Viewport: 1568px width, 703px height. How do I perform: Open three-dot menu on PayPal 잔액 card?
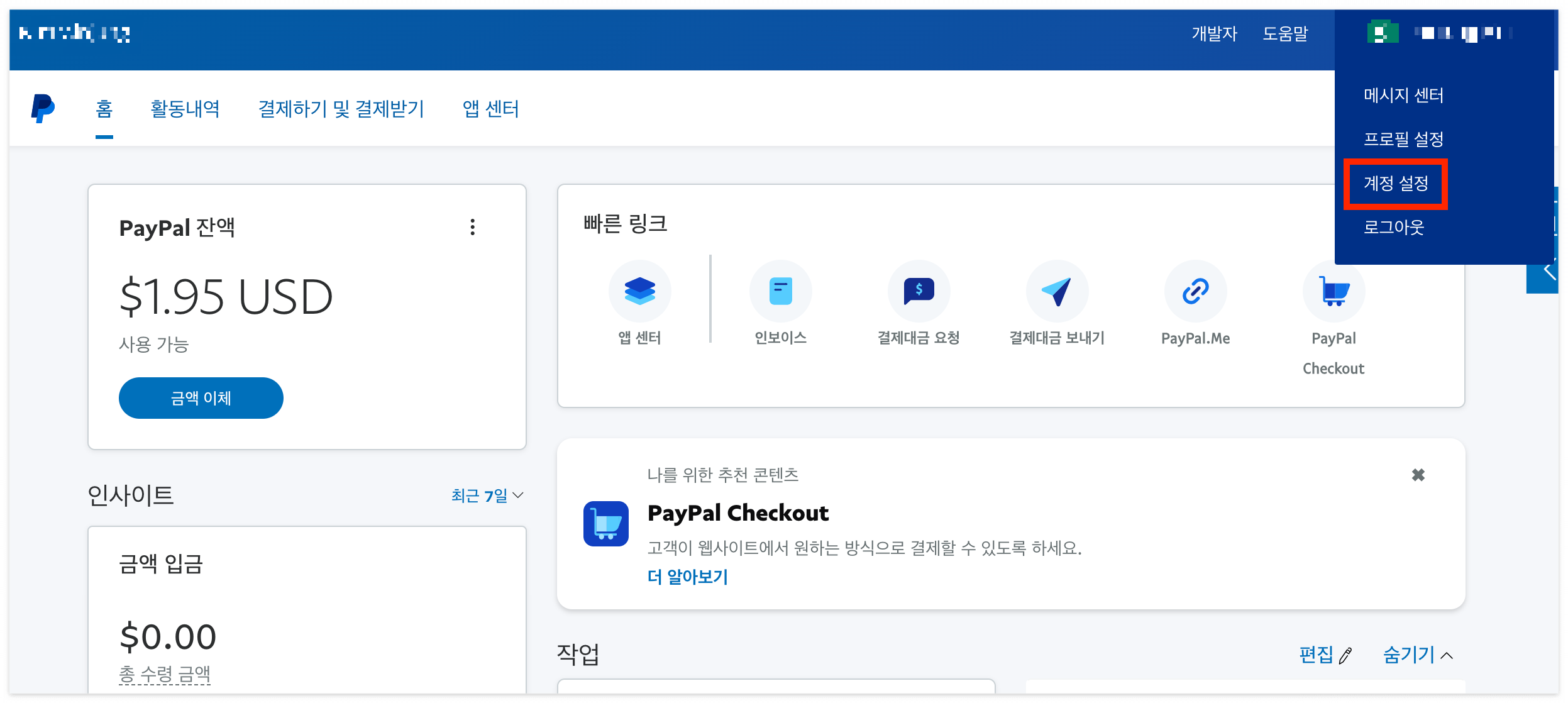click(x=473, y=227)
